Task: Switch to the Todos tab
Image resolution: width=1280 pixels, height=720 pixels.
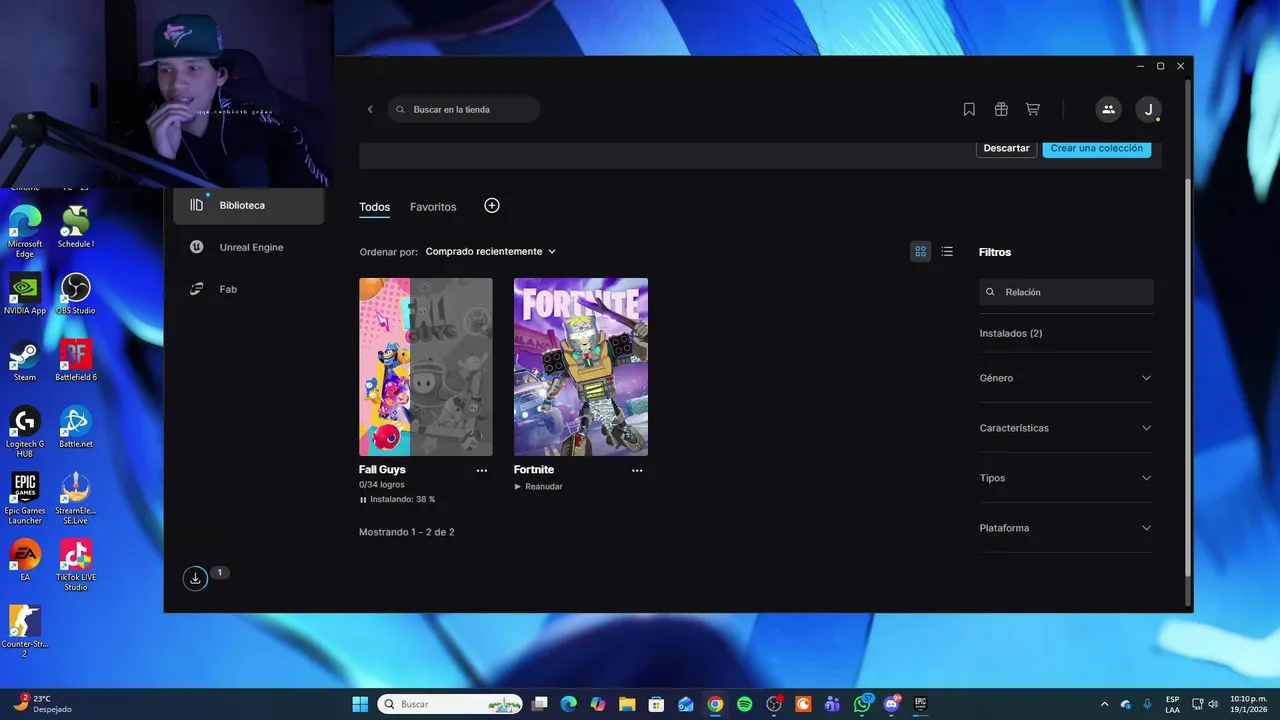Action: [x=374, y=207]
